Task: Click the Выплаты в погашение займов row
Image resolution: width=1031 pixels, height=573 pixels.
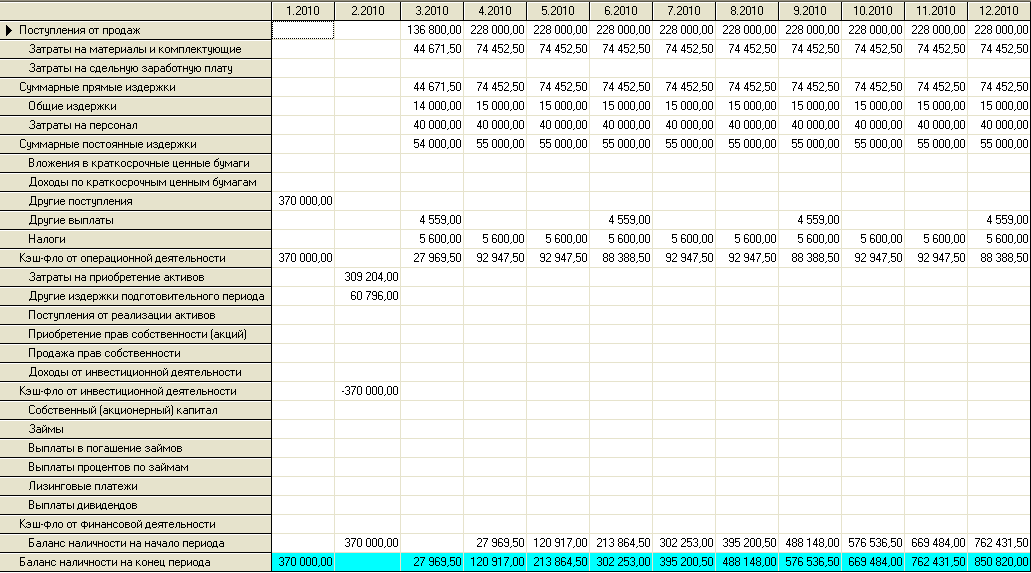Action: point(135,449)
